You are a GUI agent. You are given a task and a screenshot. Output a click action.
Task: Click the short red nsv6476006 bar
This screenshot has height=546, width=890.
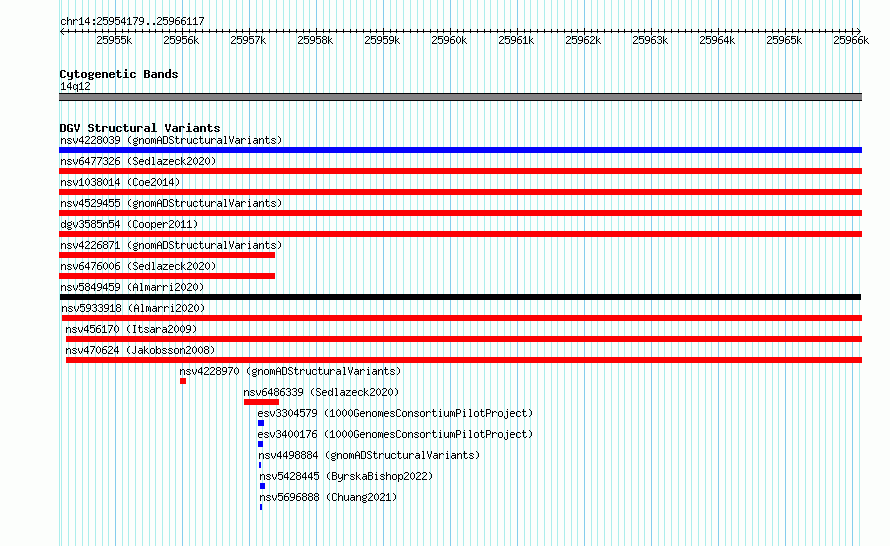point(167,276)
